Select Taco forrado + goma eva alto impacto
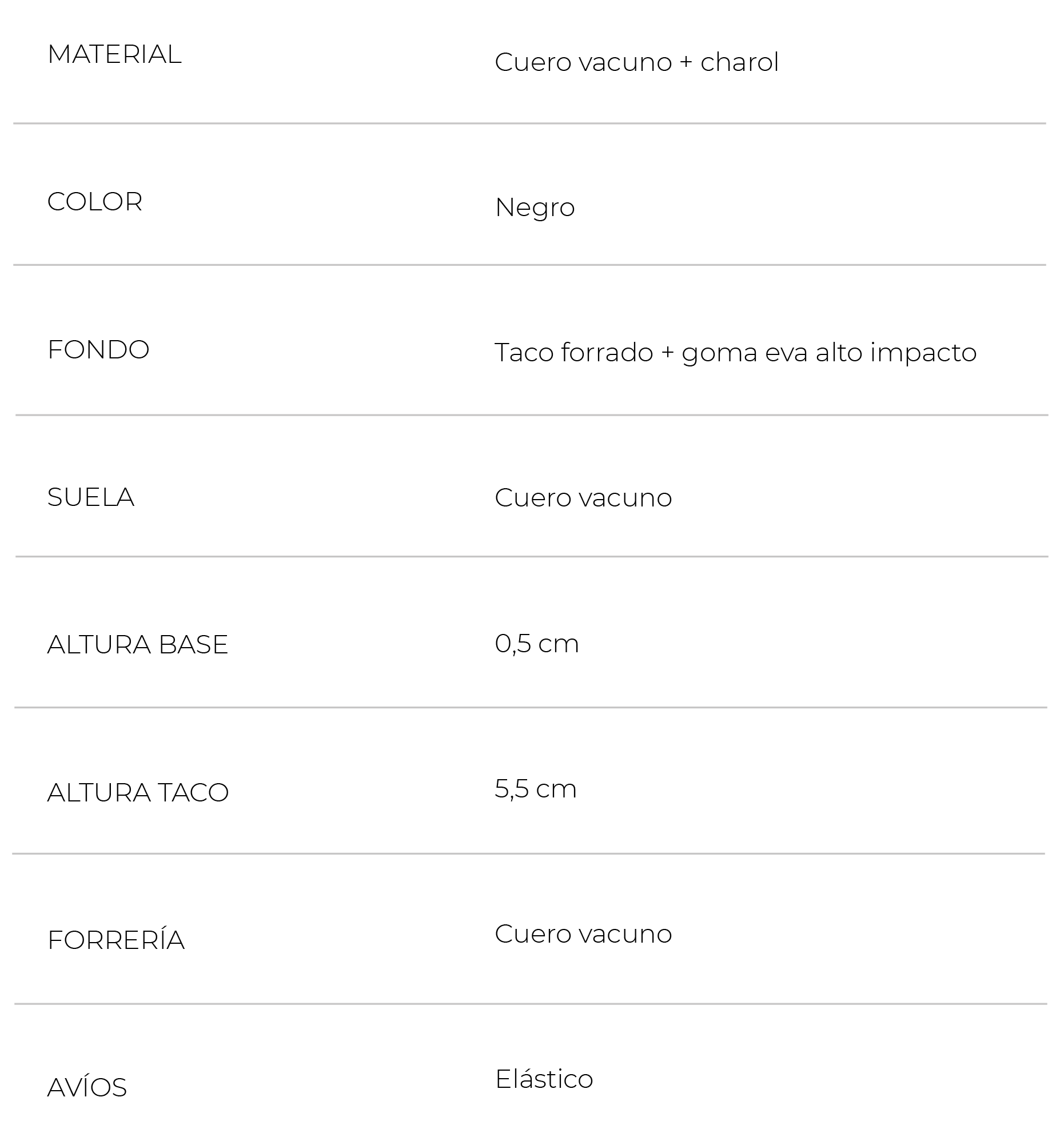 coord(735,353)
